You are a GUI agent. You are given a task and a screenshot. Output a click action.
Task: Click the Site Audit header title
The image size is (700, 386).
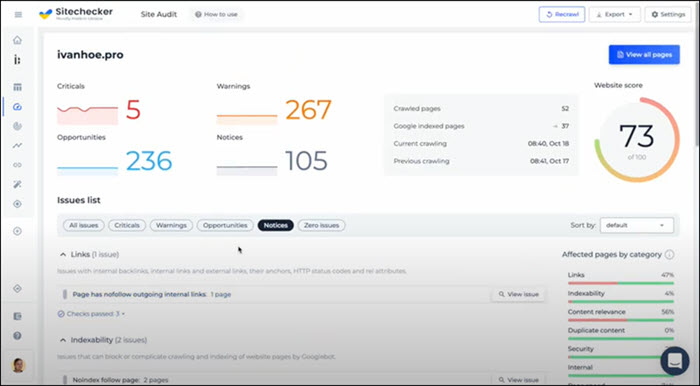[158, 14]
